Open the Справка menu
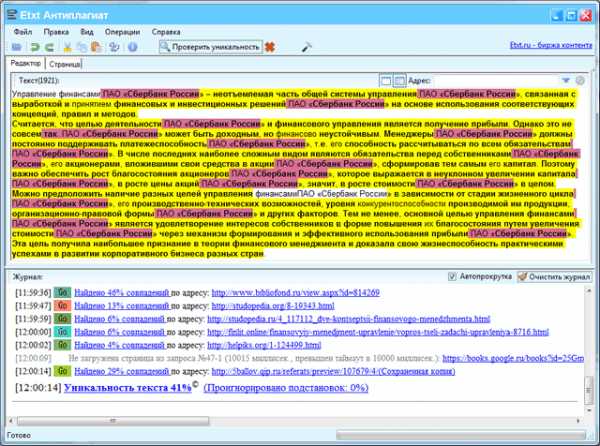This screenshot has height=446, width=600. (x=166, y=32)
